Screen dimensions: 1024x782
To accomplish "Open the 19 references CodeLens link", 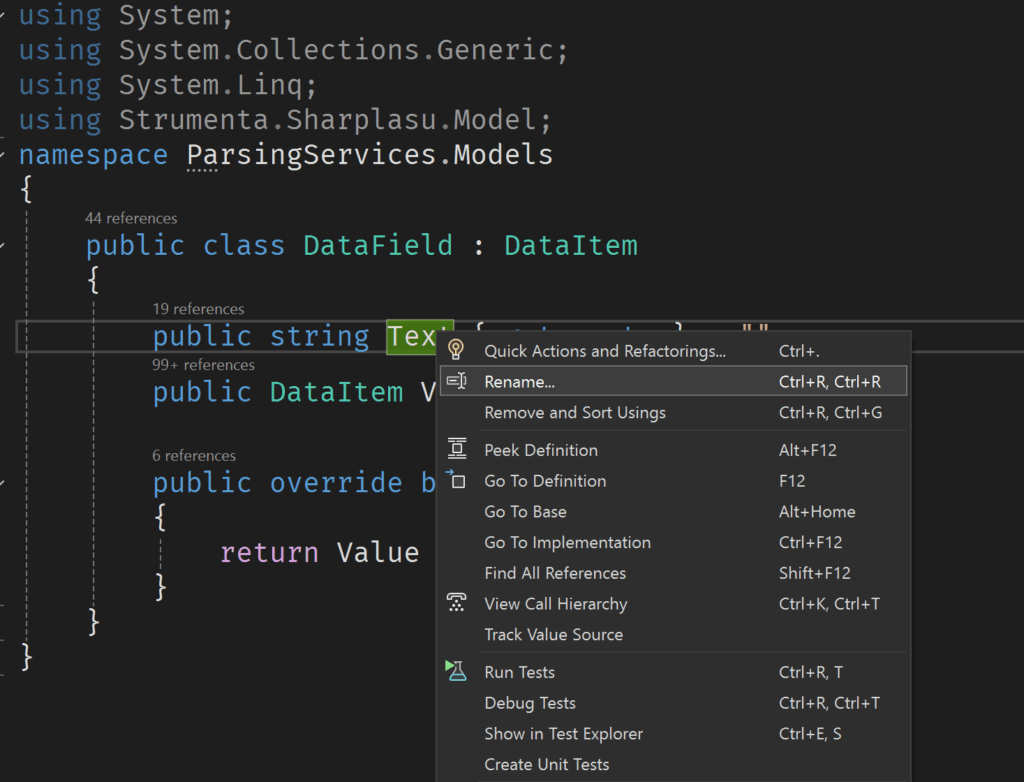I will [198, 309].
